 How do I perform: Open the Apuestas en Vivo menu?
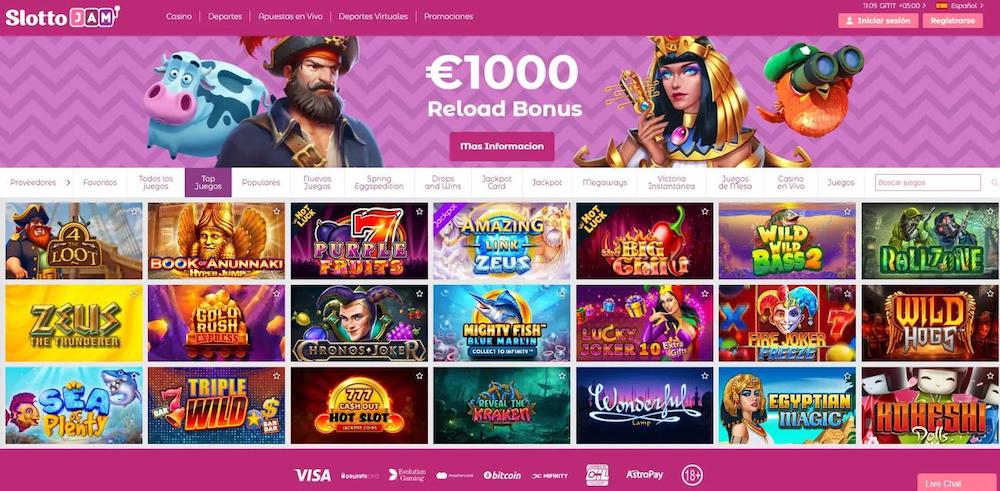pyautogui.click(x=290, y=17)
